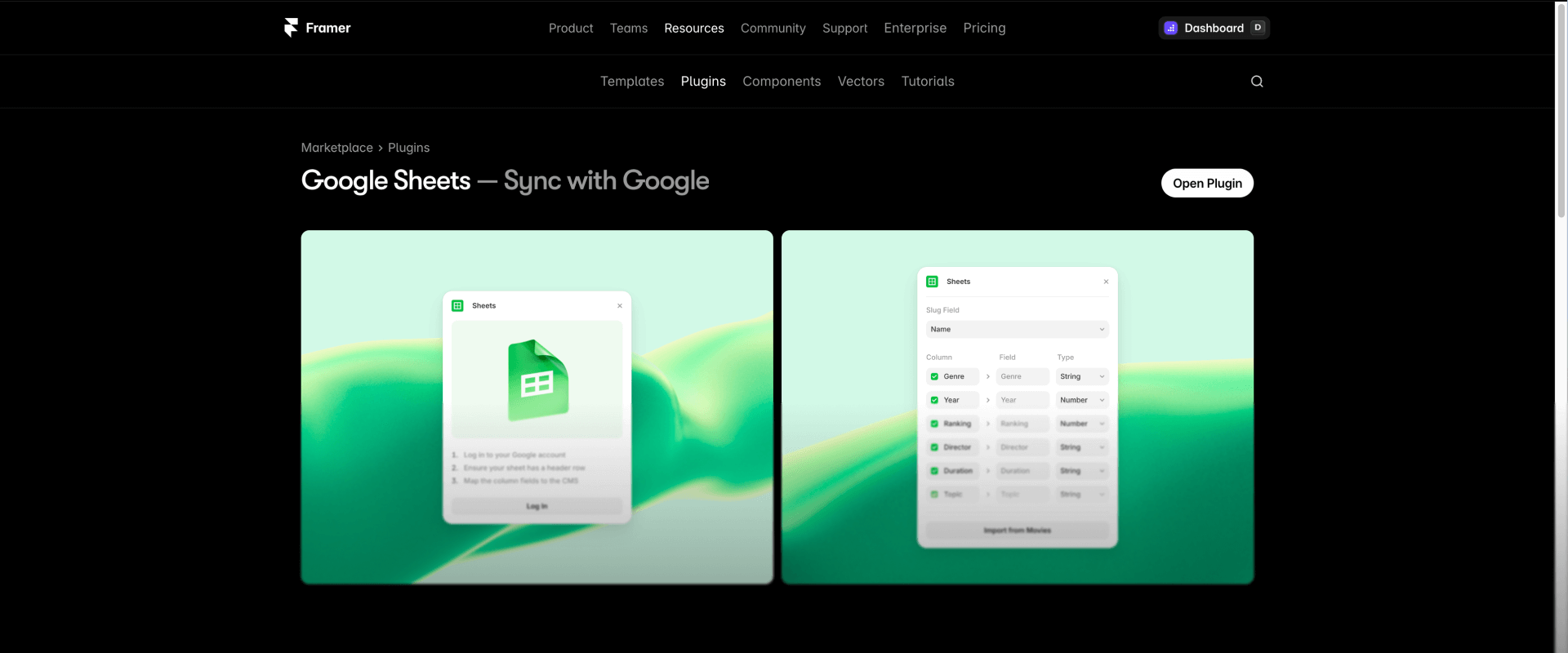Open the Teams menu item

629,29
